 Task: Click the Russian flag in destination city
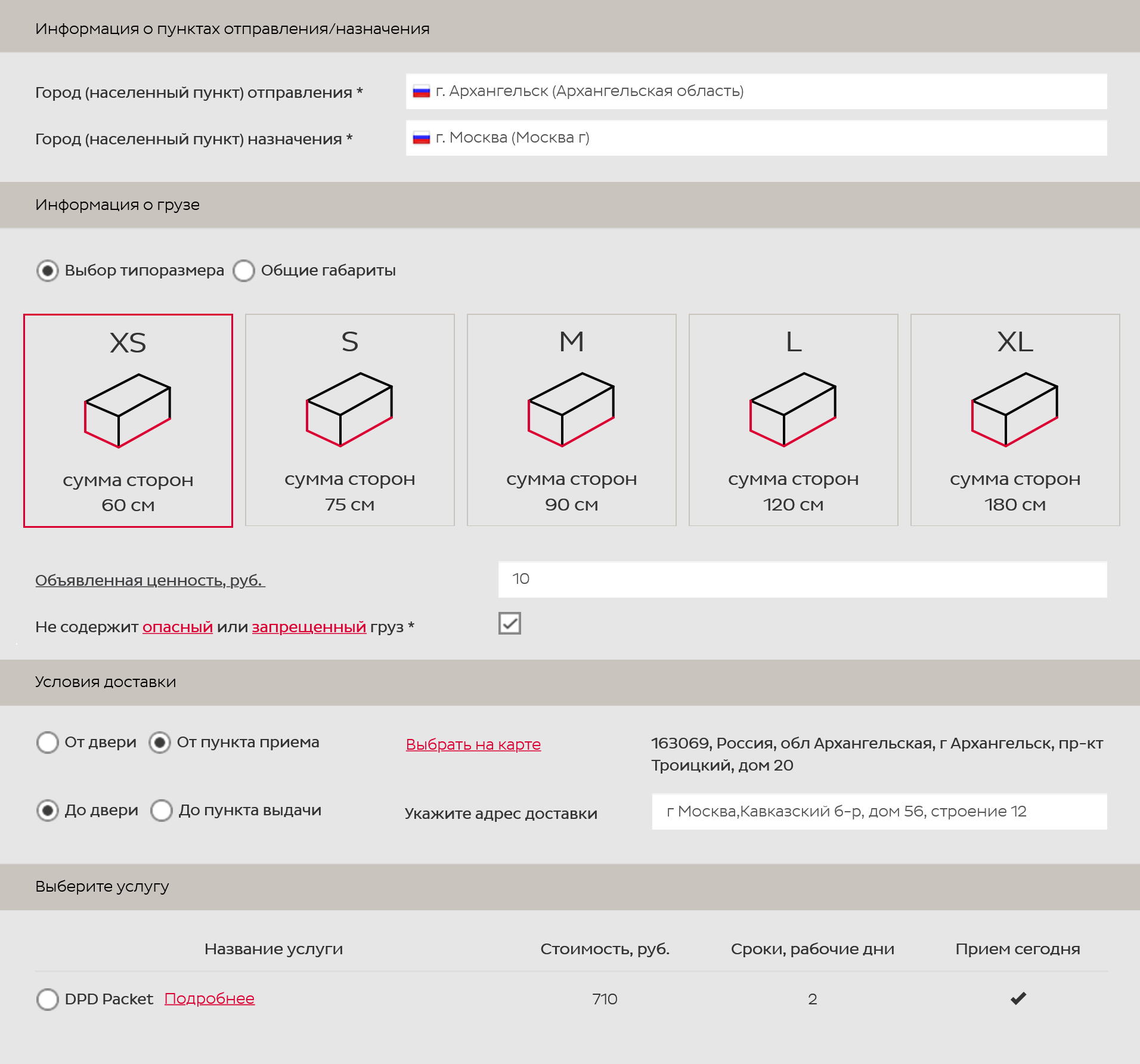422,138
